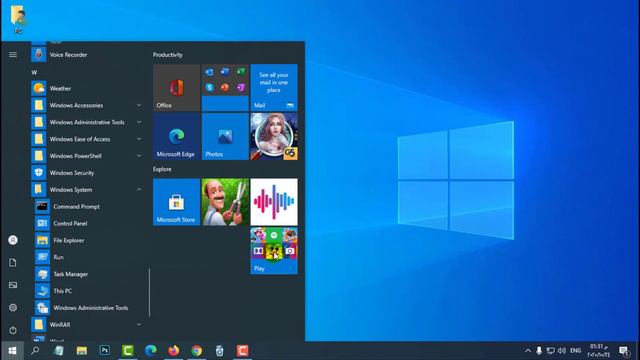
Task: Open the G5 hidden object game tile
Action: point(274,136)
